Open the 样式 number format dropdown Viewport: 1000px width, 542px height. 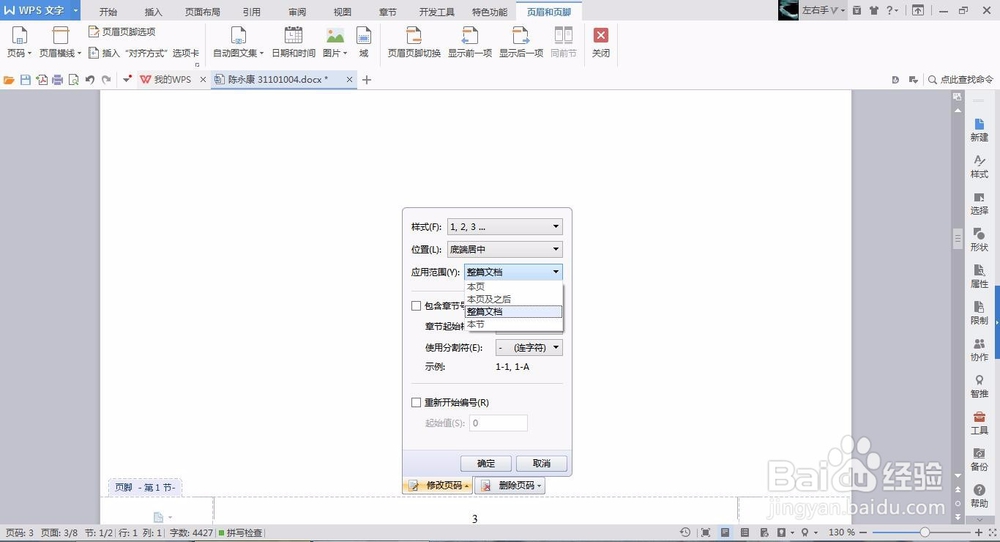(504, 226)
